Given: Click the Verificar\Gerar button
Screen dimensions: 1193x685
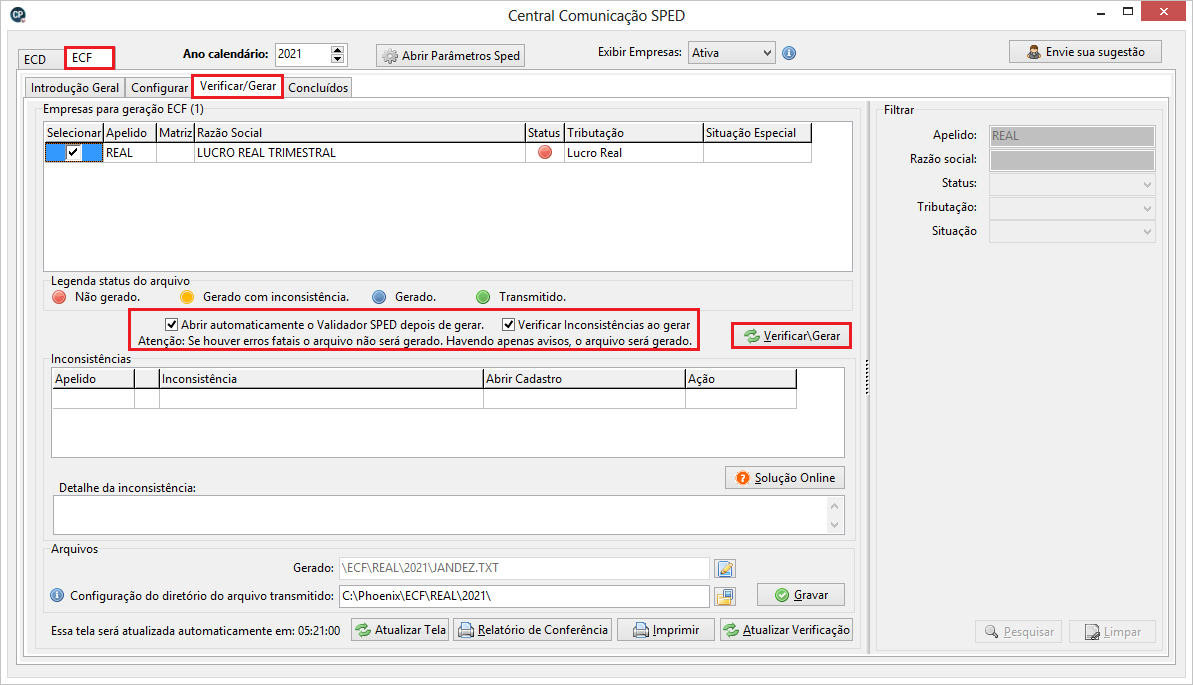Looking at the screenshot, I should coord(791,336).
